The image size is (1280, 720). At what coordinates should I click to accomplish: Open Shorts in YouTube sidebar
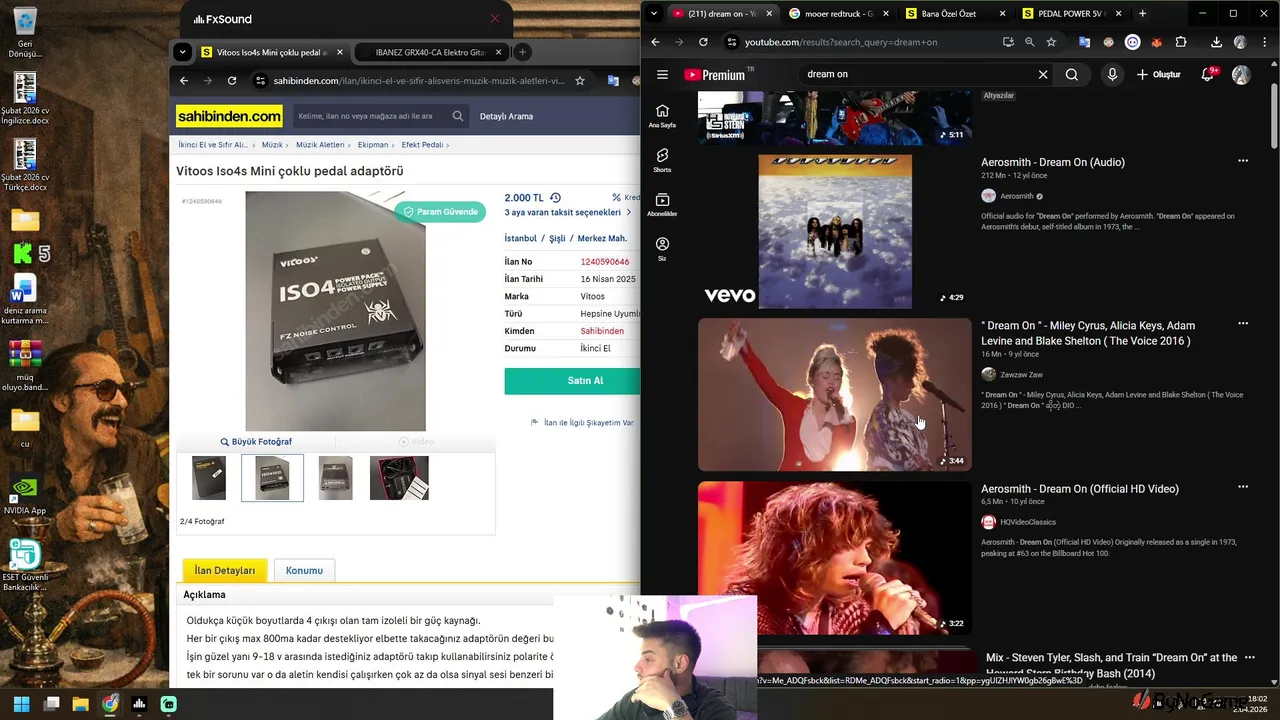[x=662, y=160]
